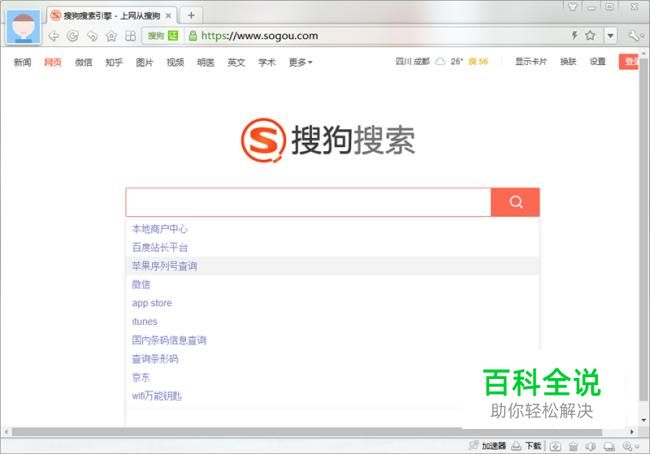Bookmark page with the star icon
Image resolution: width=650 pixels, height=454 pixels.
tap(590, 36)
